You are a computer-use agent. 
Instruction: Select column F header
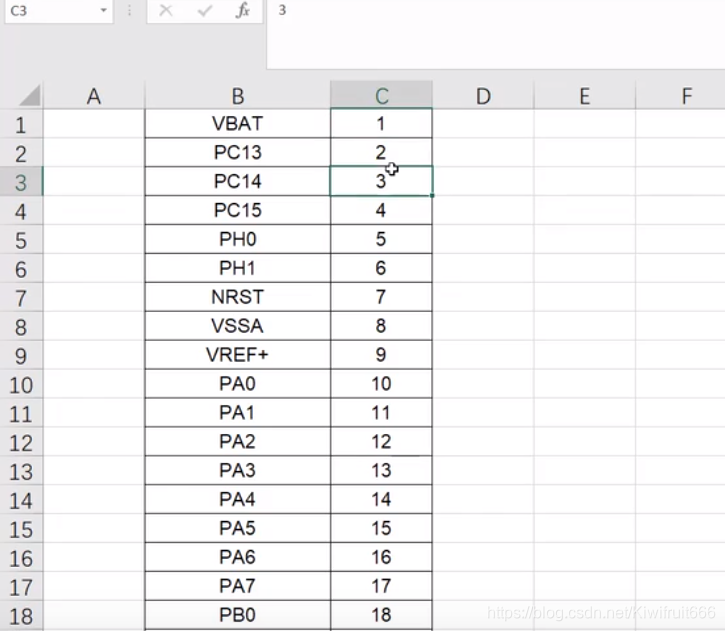click(x=686, y=96)
